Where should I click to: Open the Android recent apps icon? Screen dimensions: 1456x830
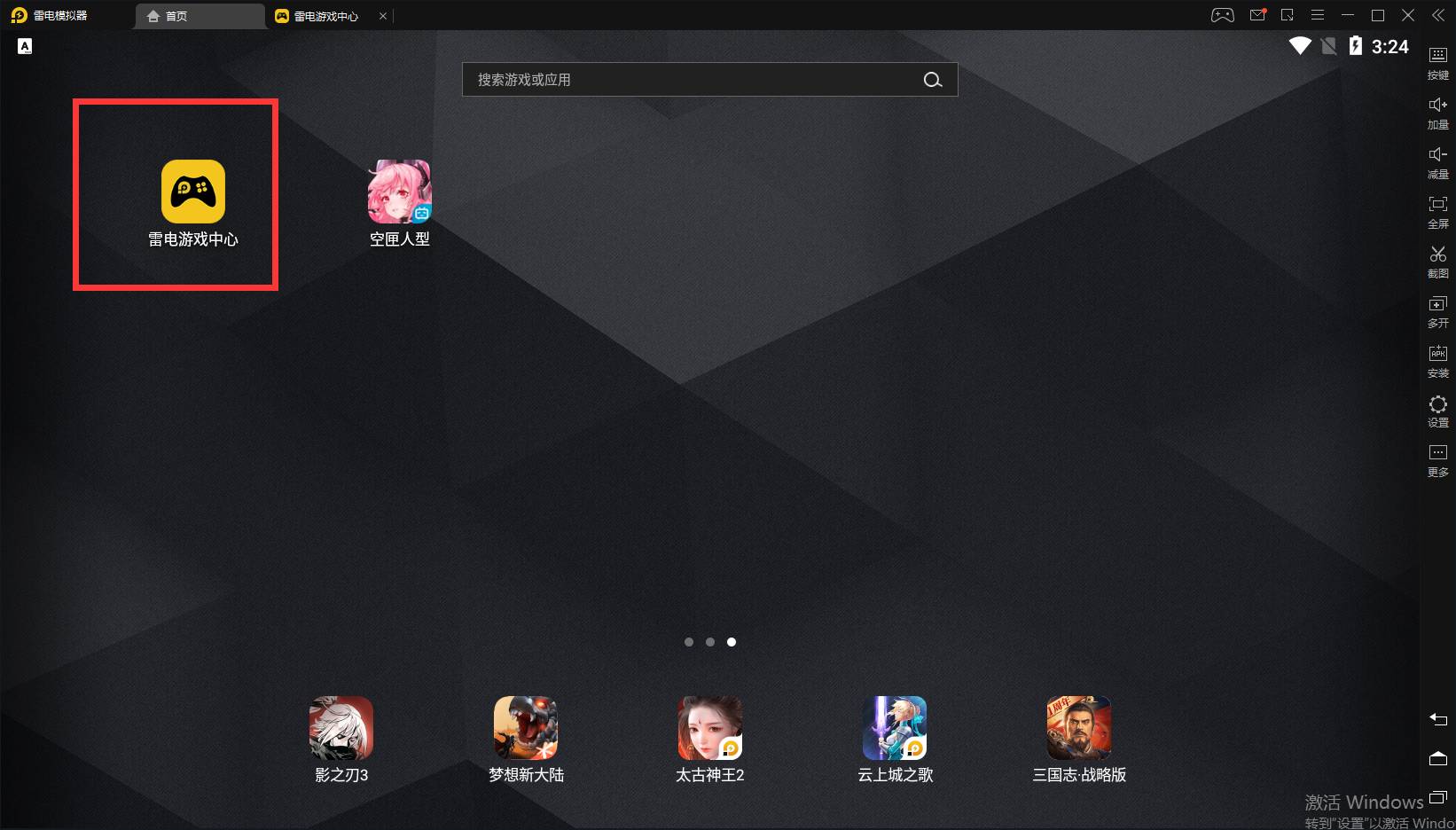[x=1438, y=797]
